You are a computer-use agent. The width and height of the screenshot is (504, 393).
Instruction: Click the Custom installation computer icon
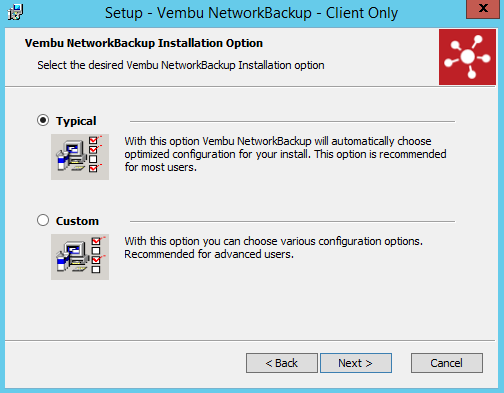(80, 257)
